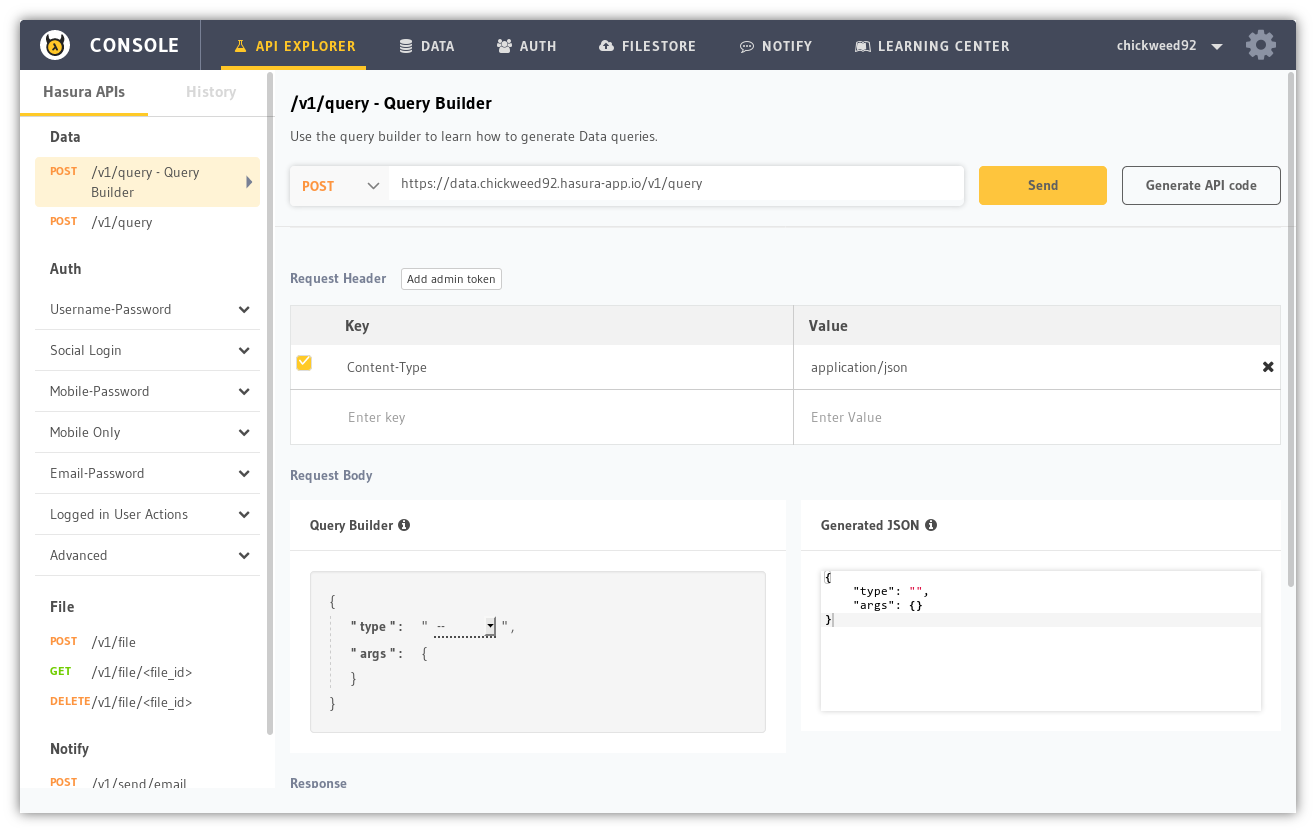The image size is (1316, 833).
Task: Click the request URL field
Action: (x=676, y=185)
